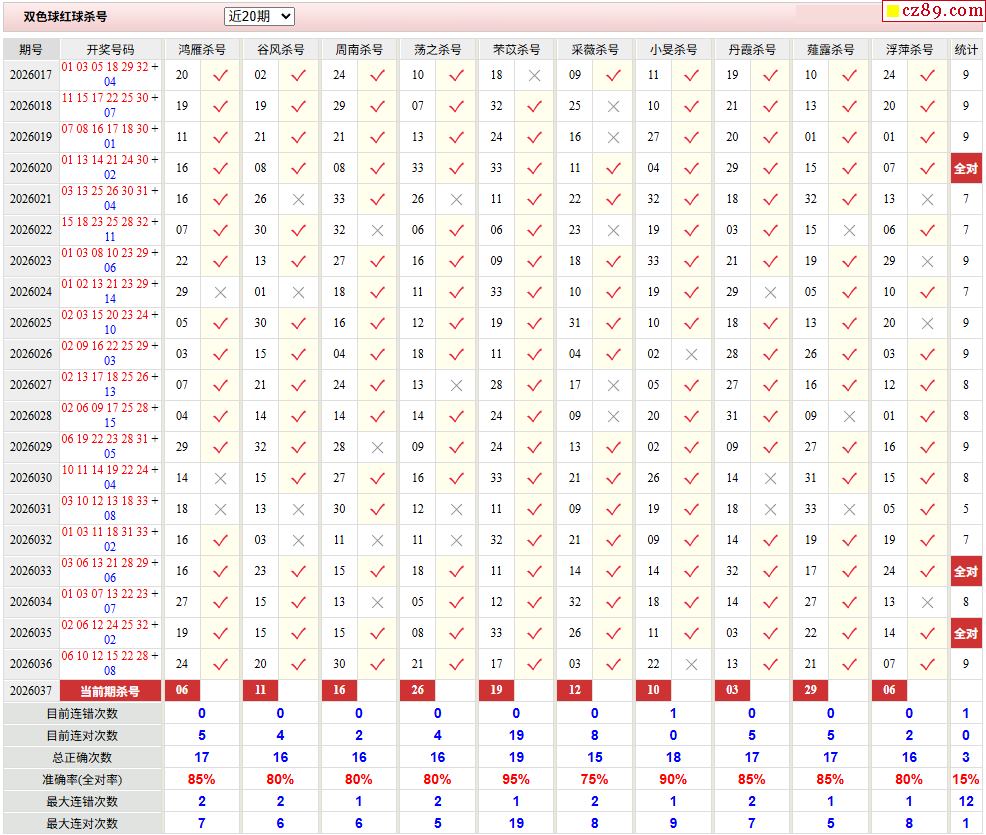Open the 近20期 period dropdown
Viewport: 986px width, 835px height.
[x=259, y=16]
